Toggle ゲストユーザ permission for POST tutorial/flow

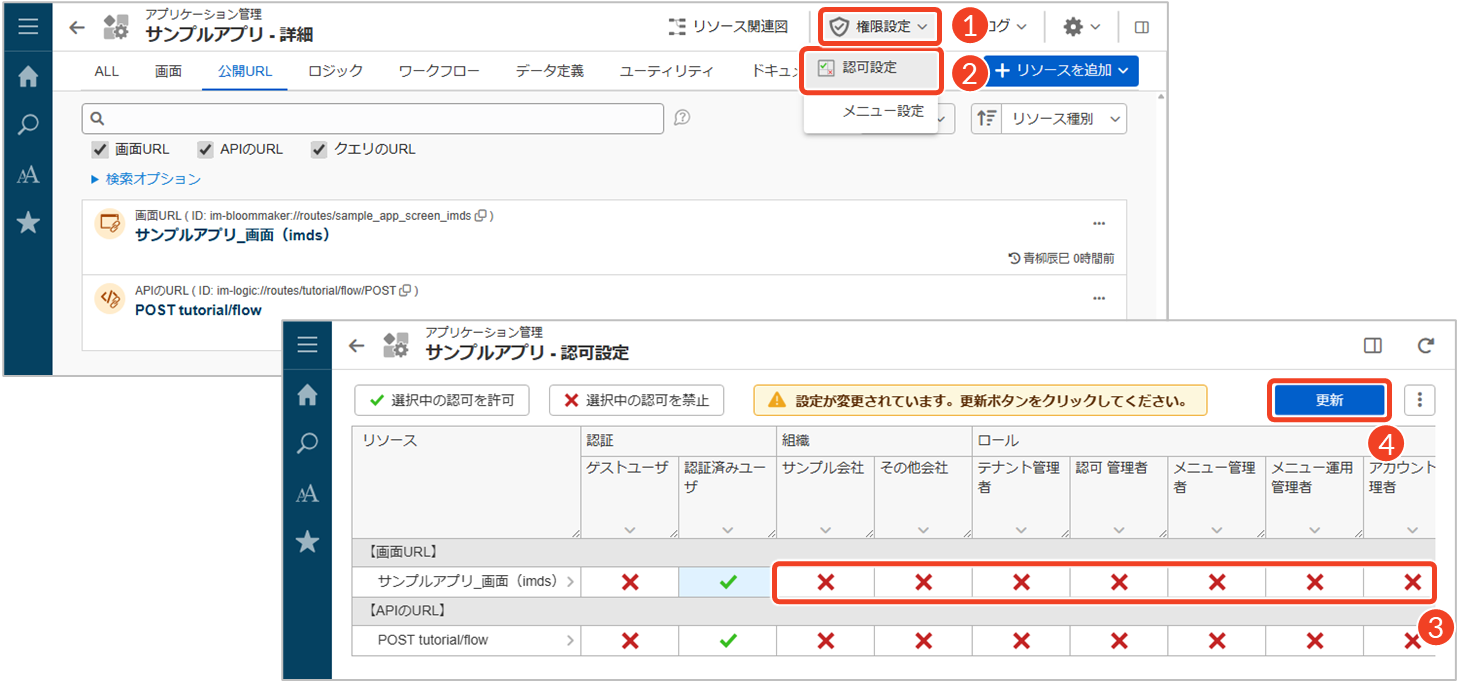point(629,640)
